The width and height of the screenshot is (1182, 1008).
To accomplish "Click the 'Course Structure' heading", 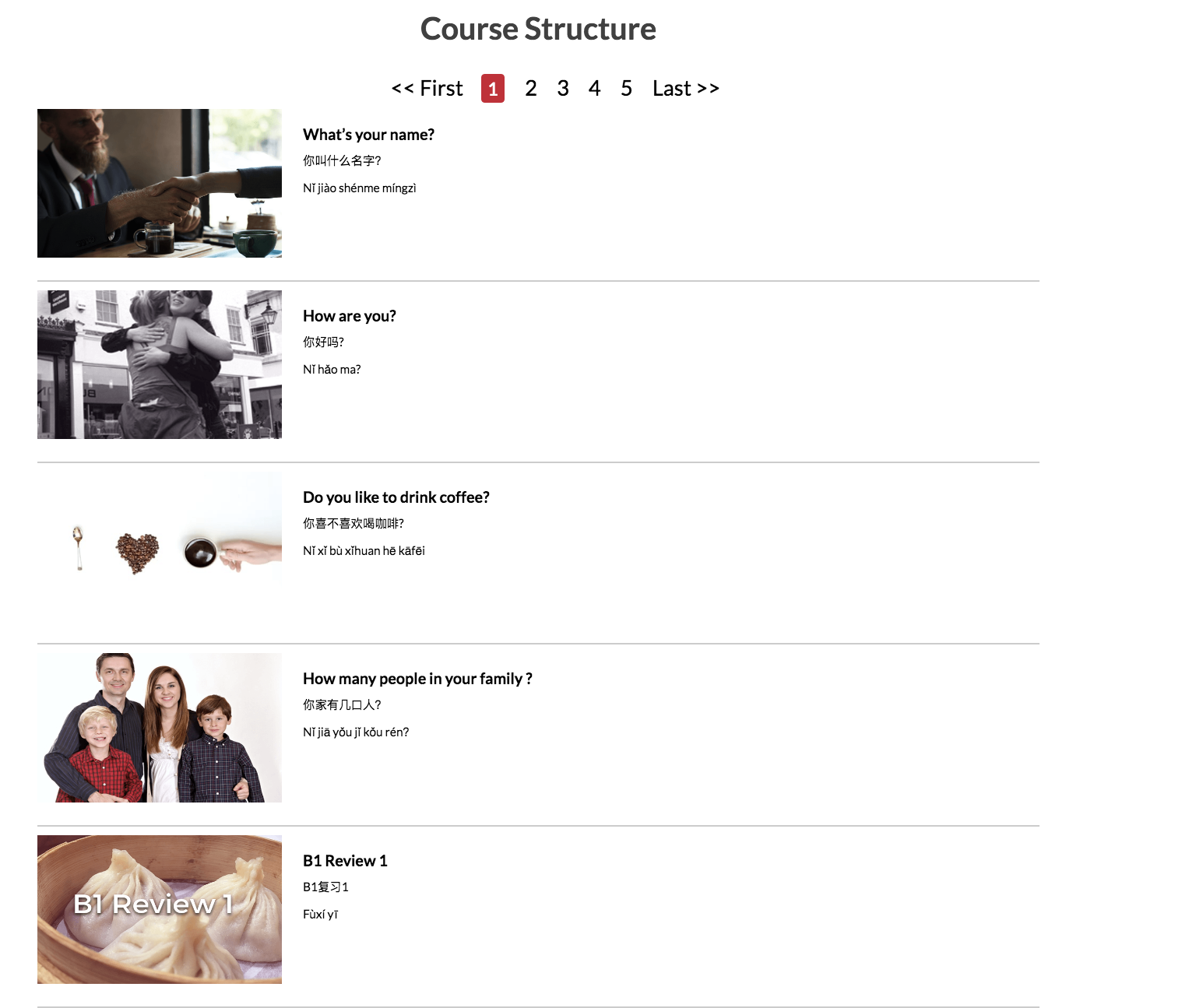I will coord(538,29).
